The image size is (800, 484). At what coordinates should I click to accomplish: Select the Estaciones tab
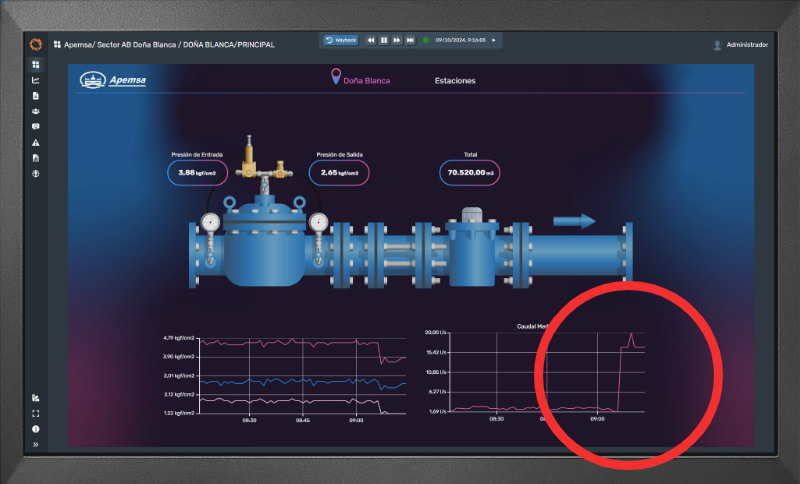(x=455, y=81)
